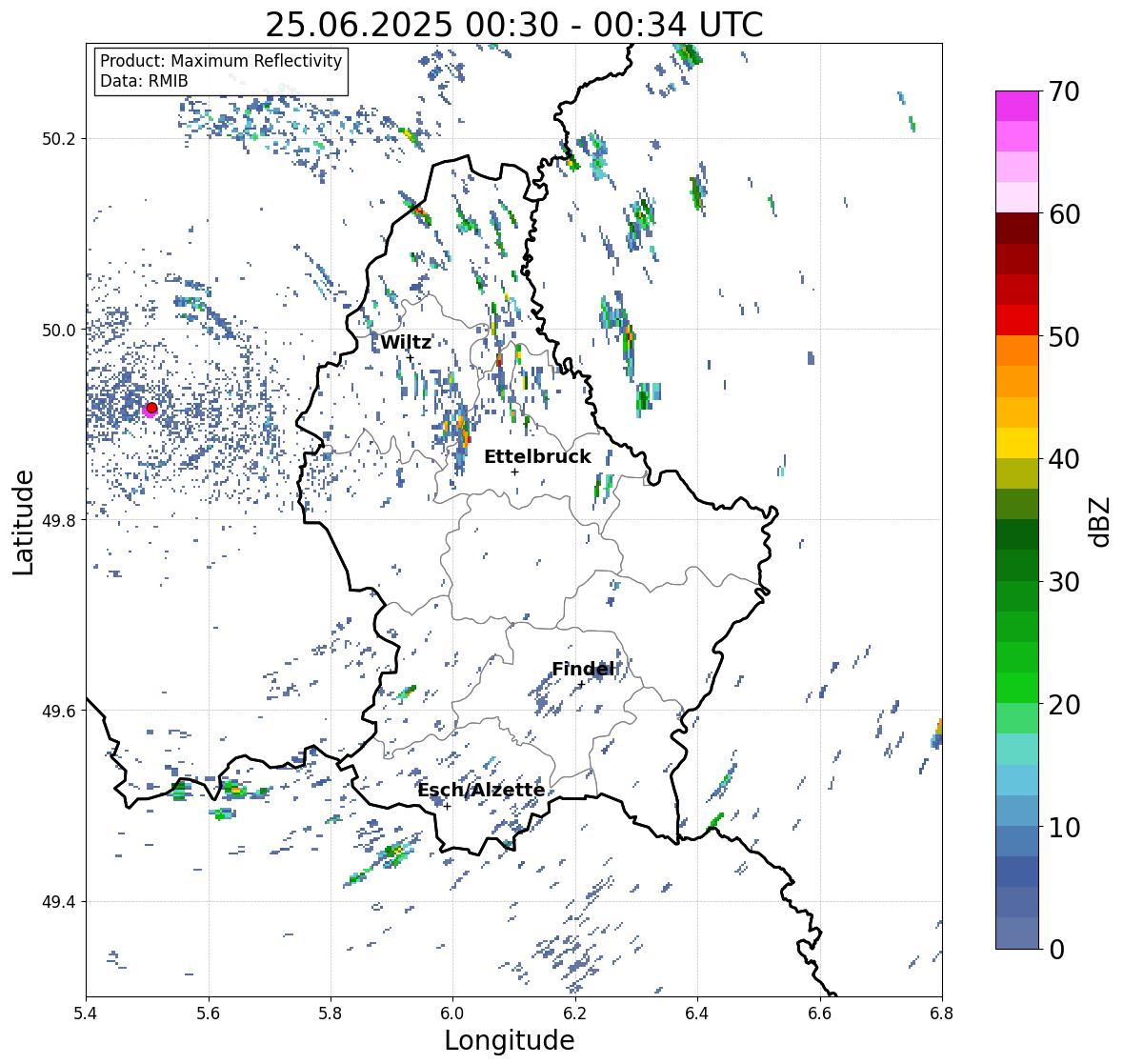Click the 40 colorbar tick label
Screen dimensions: 1123x1064
point(1064,459)
